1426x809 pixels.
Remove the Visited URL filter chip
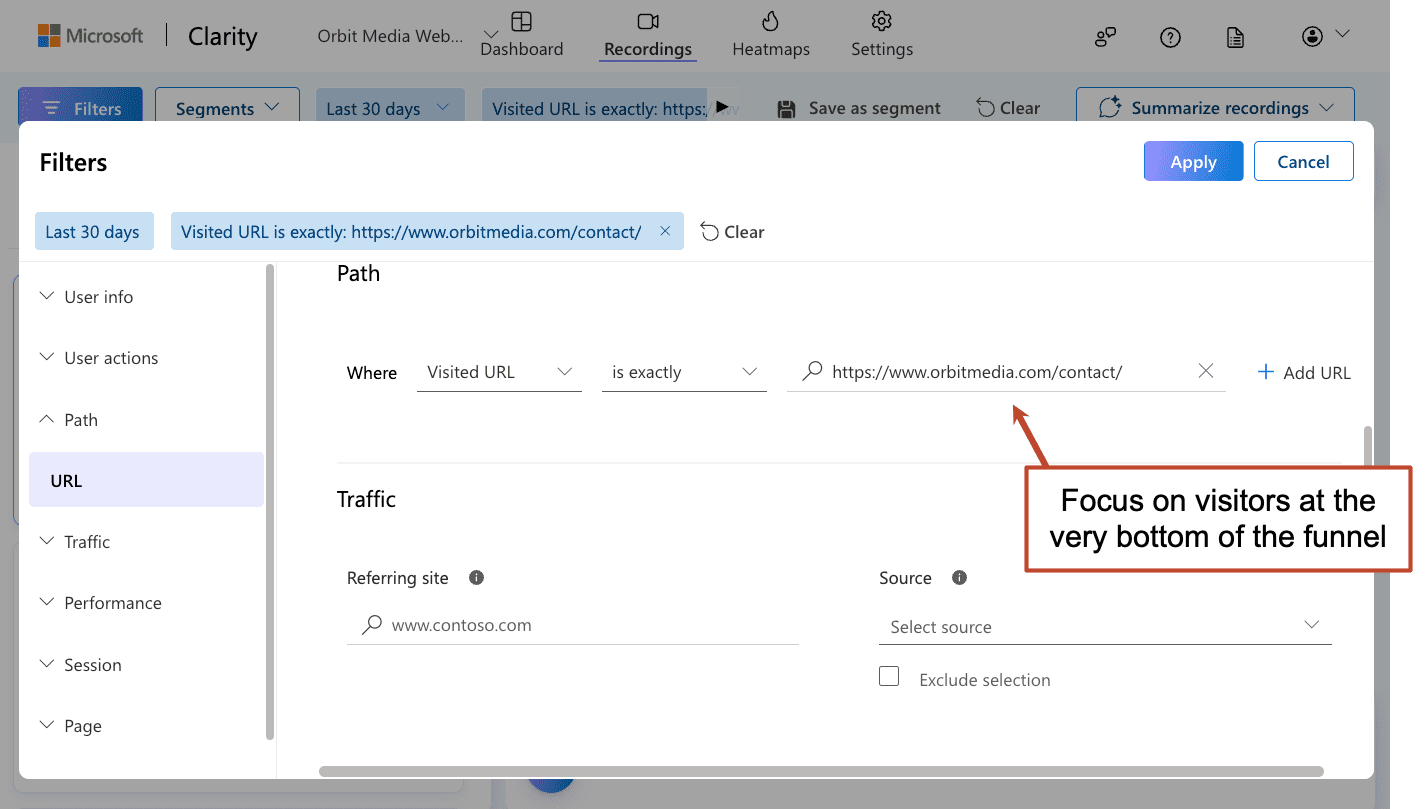click(x=665, y=231)
